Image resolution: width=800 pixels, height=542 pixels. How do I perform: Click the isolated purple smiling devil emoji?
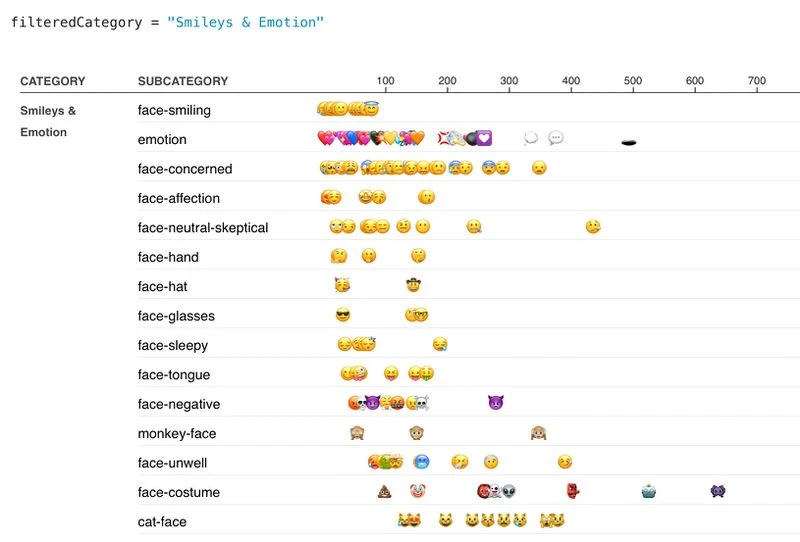[x=496, y=403]
